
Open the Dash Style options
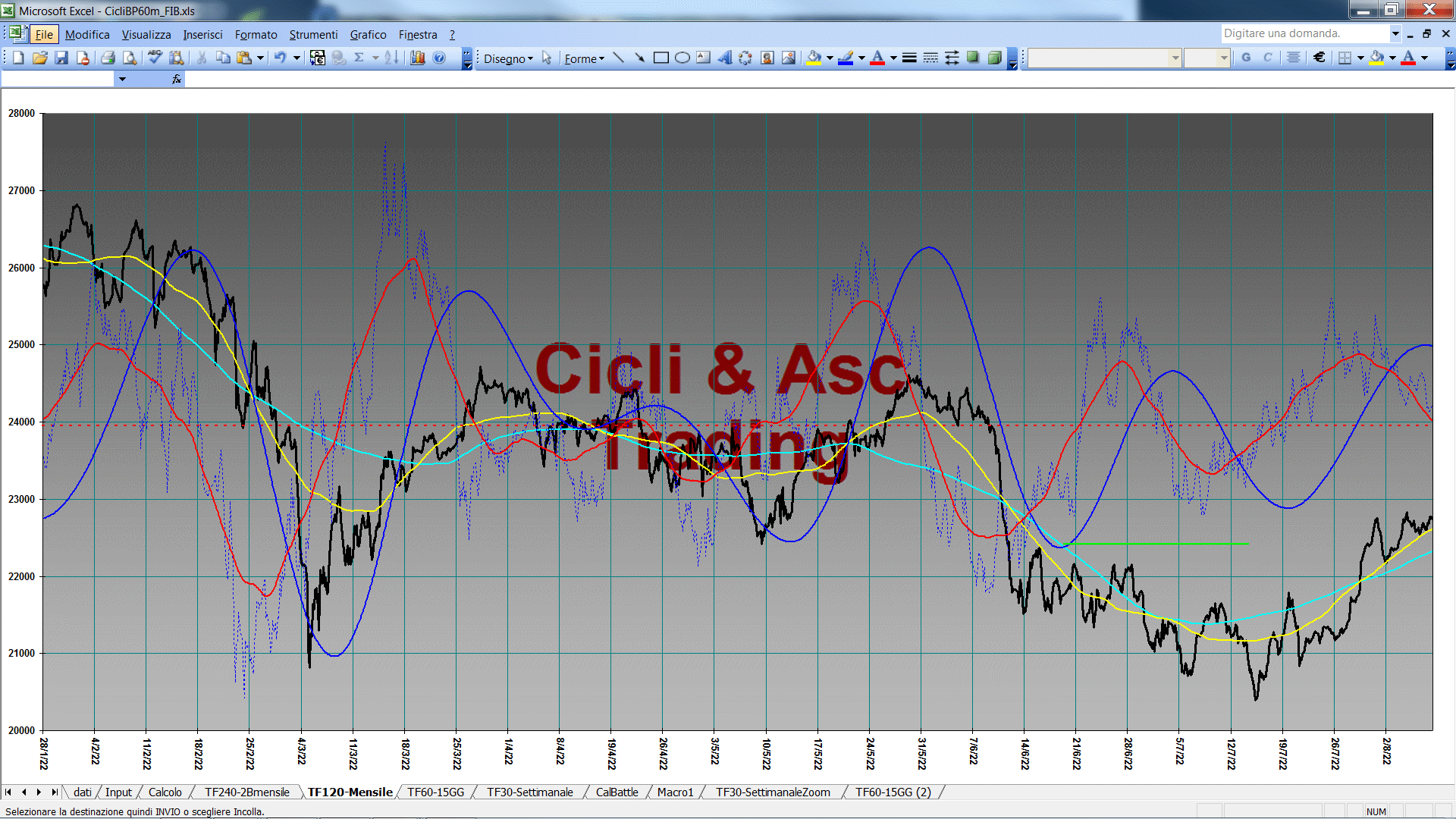tap(930, 58)
